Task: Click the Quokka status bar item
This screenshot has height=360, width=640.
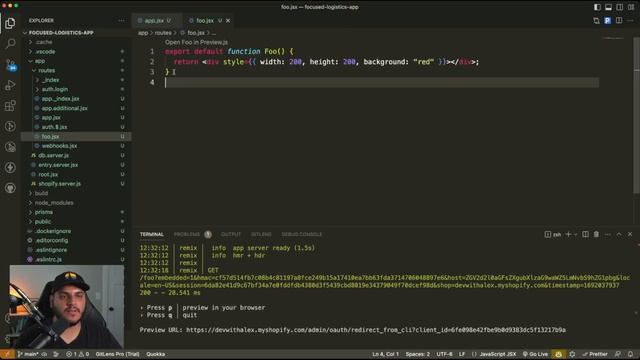Action: pos(156,354)
